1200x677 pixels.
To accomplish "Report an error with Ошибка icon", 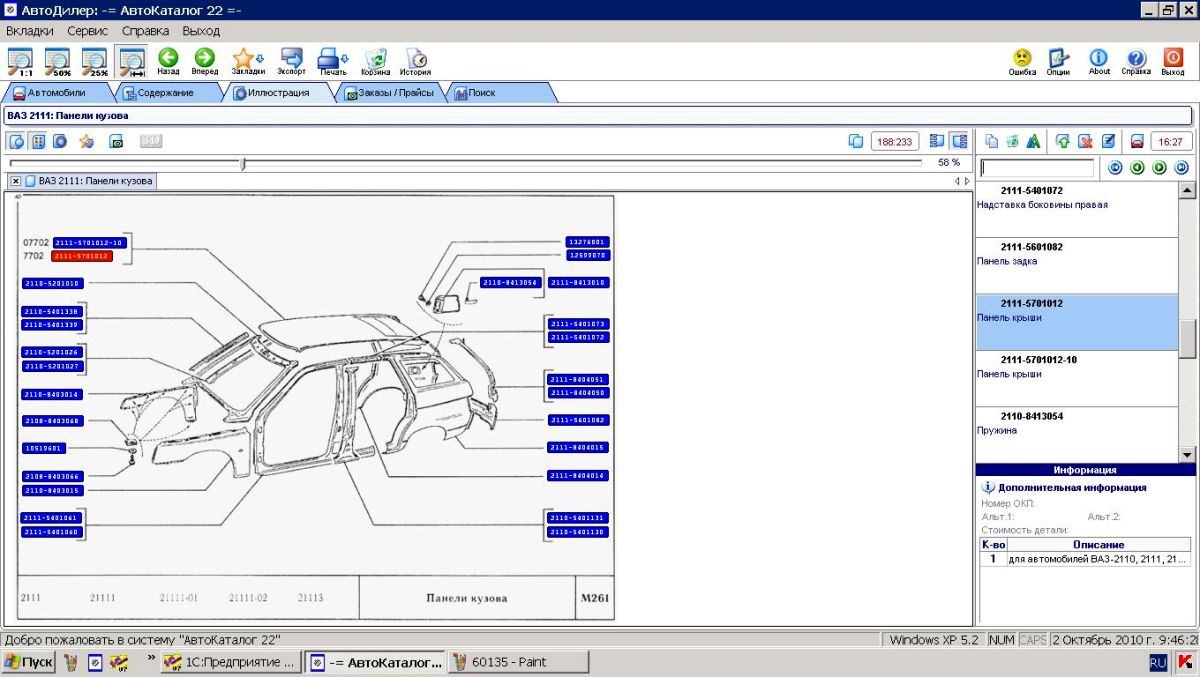I will [x=1022, y=61].
